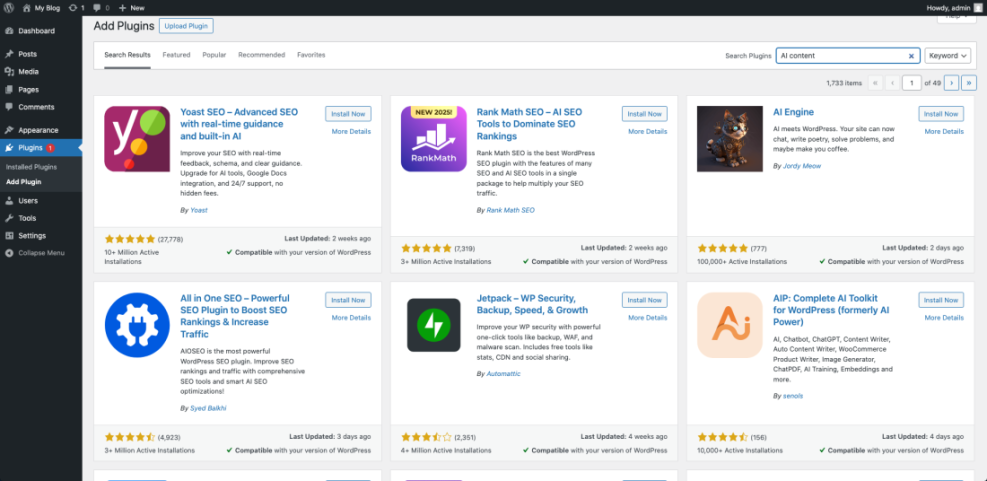Click the Plugins update badge showing 1
The image size is (987, 481).
(50, 149)
